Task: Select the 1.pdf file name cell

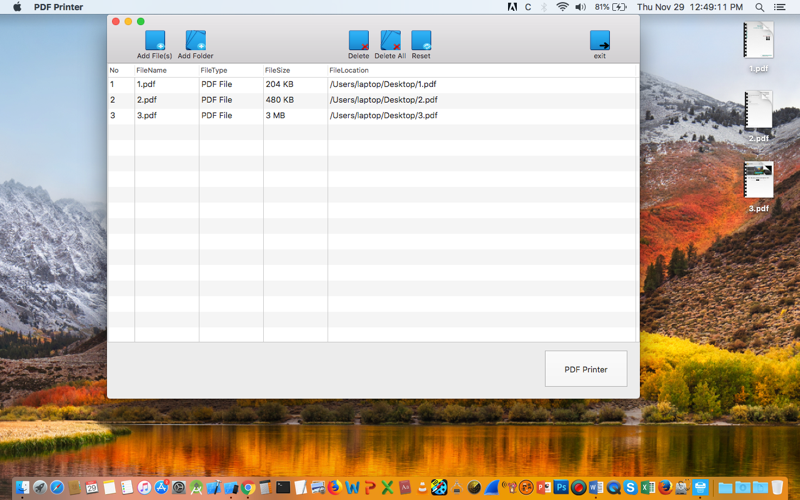Action: [166, 84]
